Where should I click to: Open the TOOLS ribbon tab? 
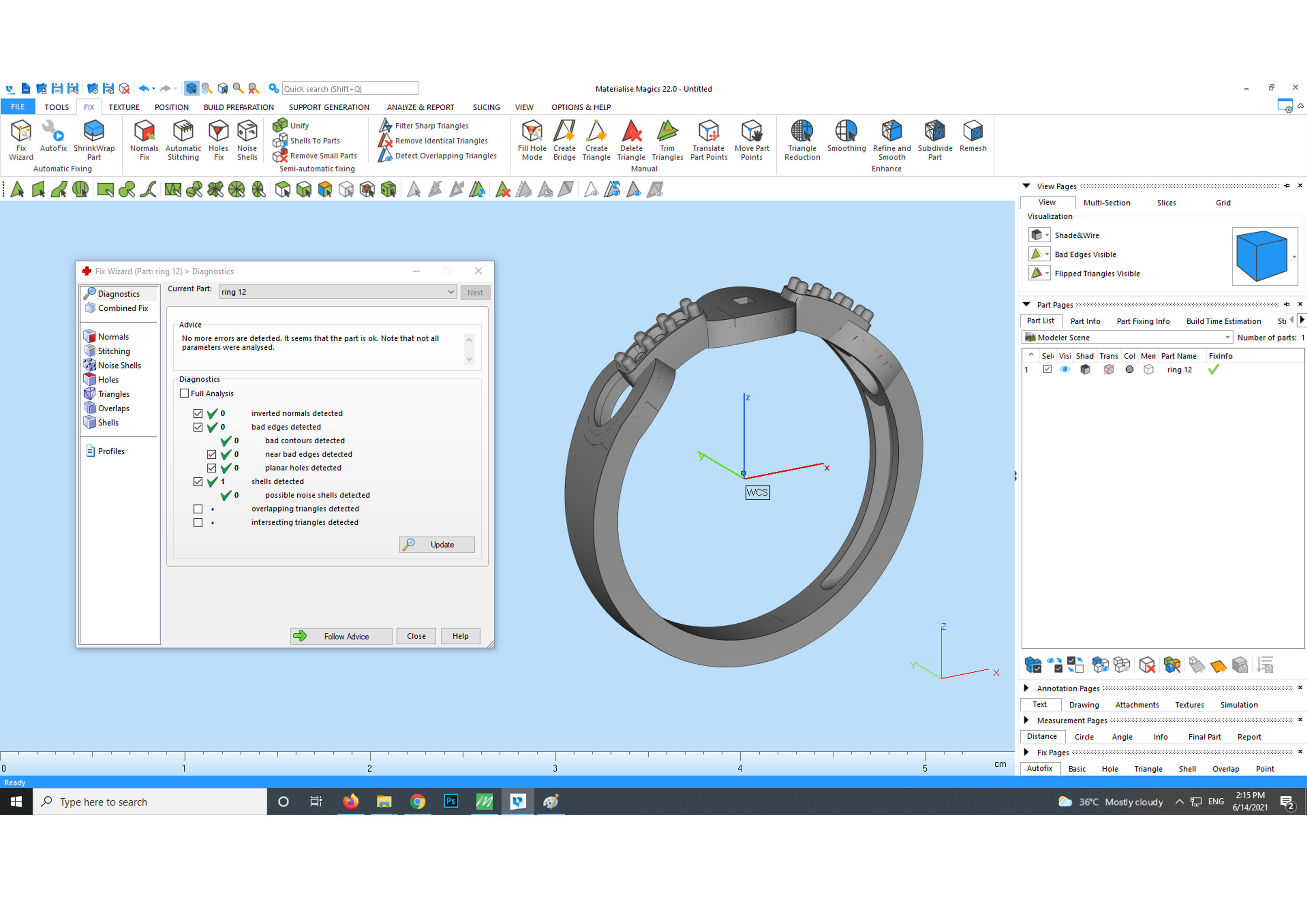(56, 107)
